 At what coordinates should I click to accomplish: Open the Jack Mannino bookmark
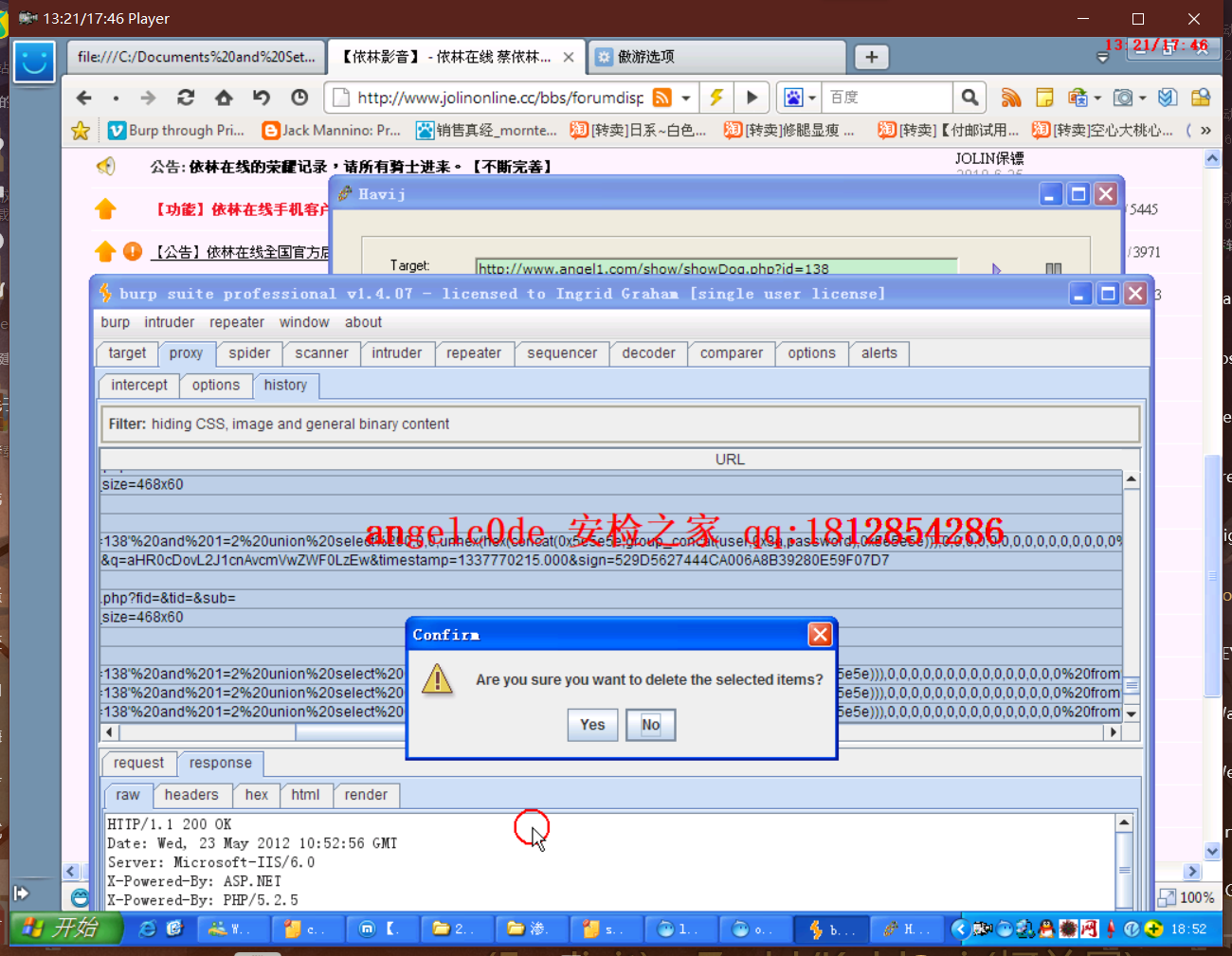pos(332,131)
